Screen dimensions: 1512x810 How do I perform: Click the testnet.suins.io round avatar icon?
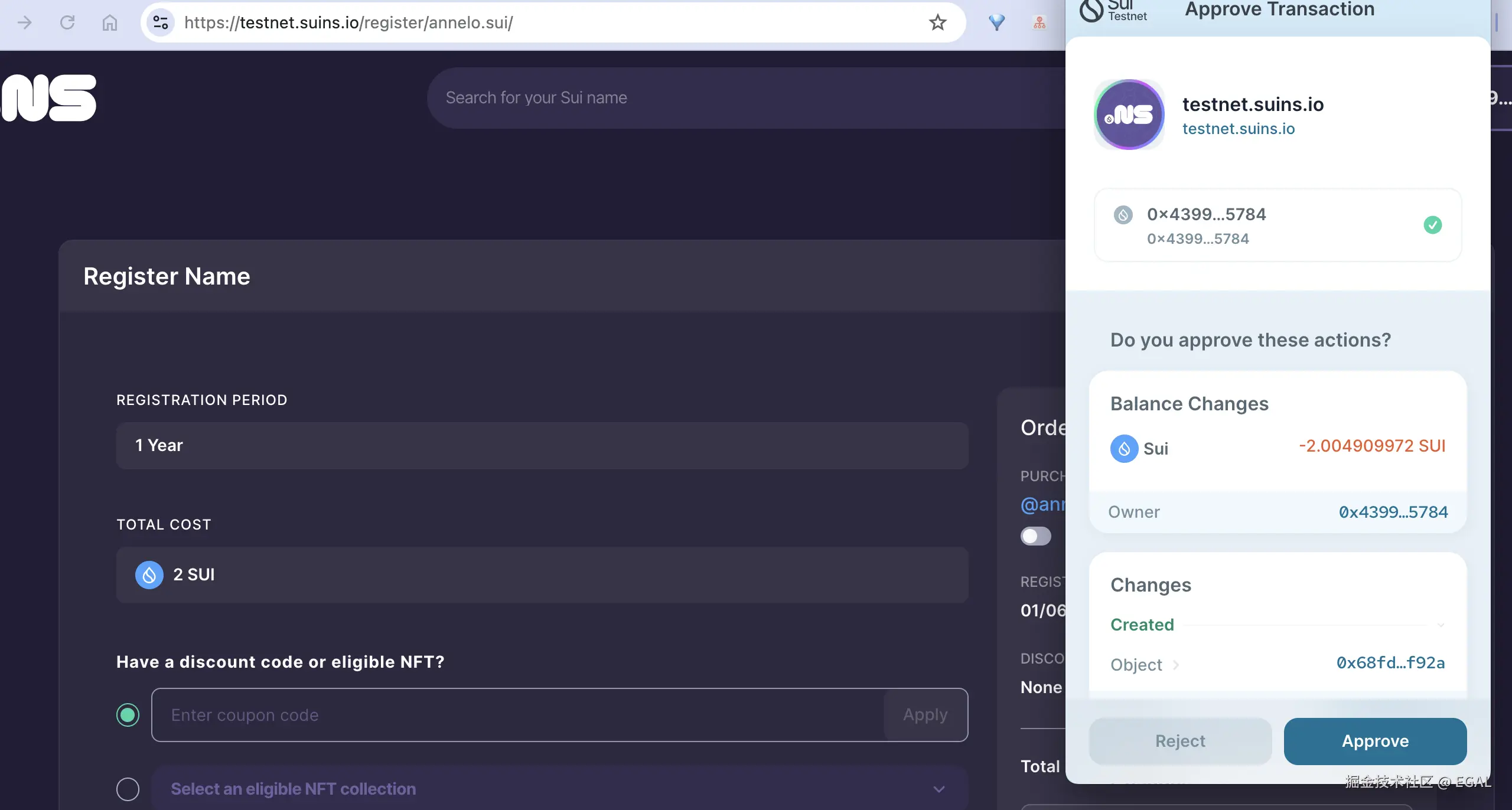[1129, 115]
